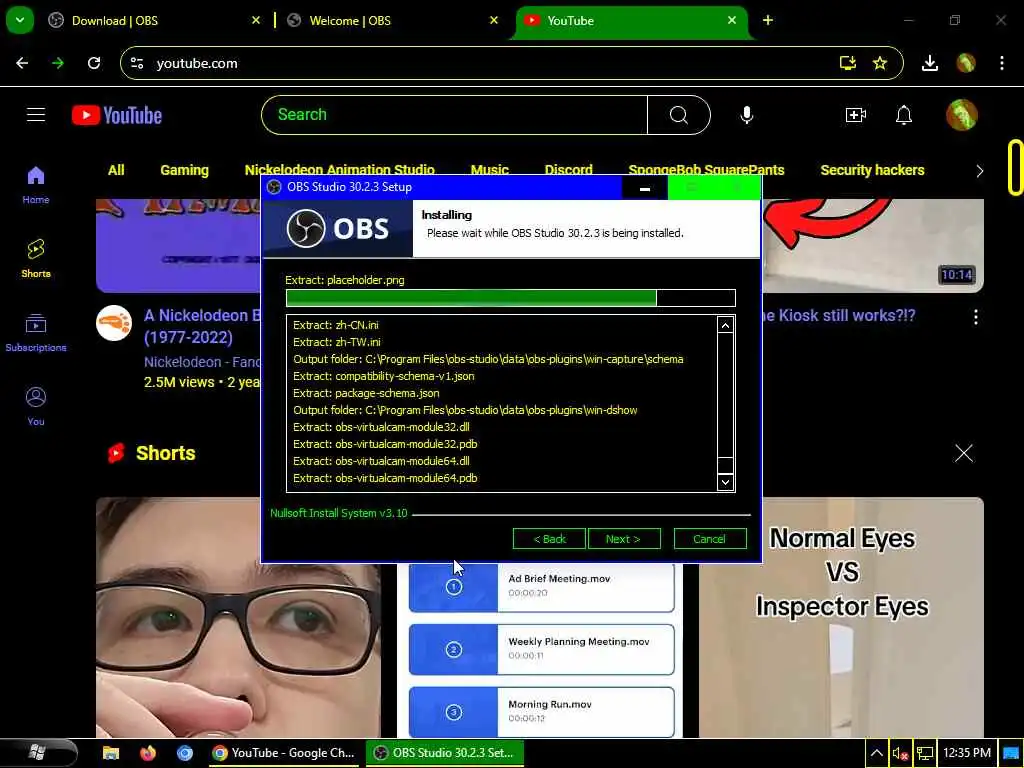Screen dimensions: 1024x768
Task: Switch to YouTube - Google Chrome taskbar button
Action: click(283, 753)
